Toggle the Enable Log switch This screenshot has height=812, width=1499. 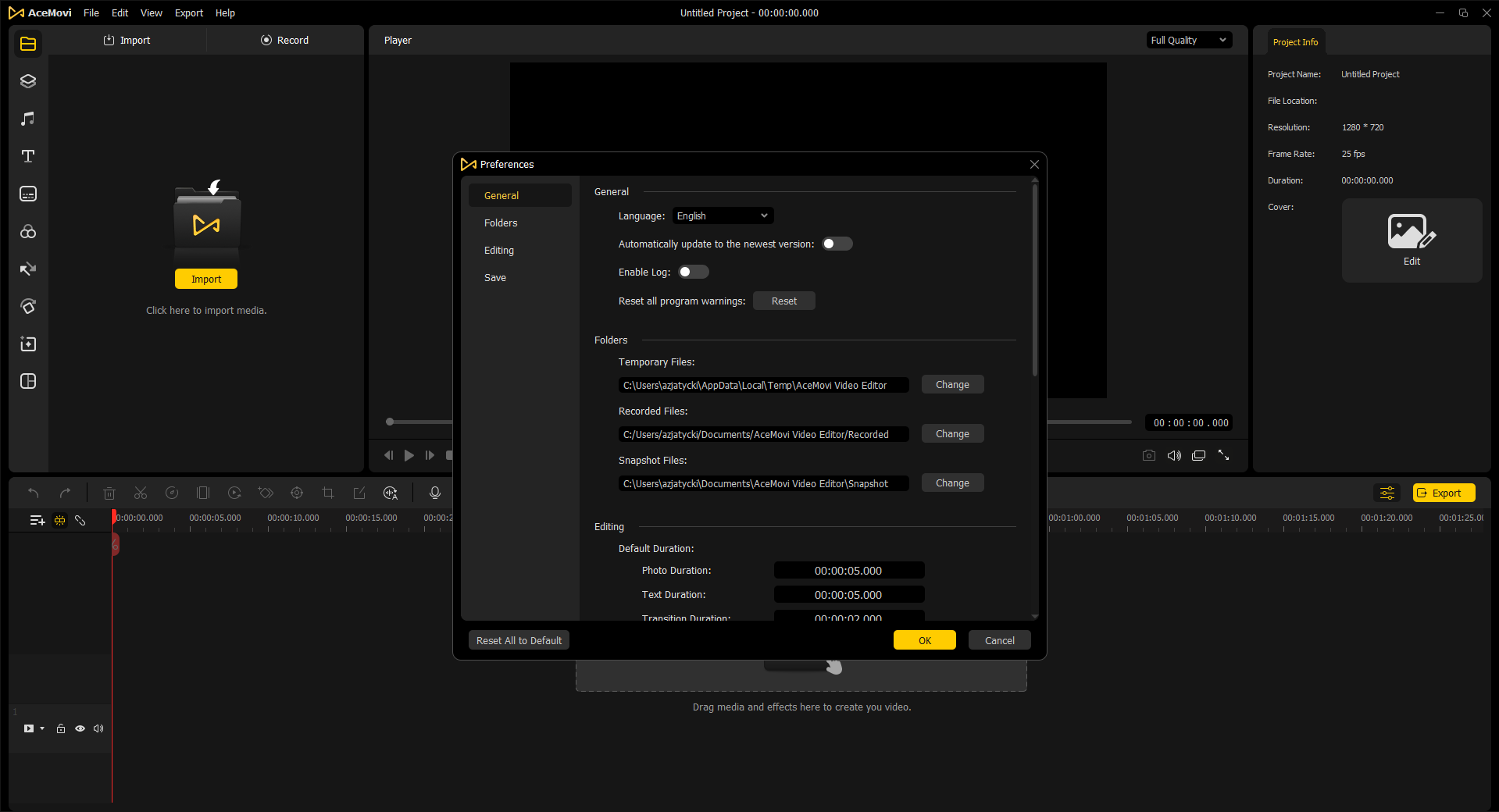[x=694, y=272]
